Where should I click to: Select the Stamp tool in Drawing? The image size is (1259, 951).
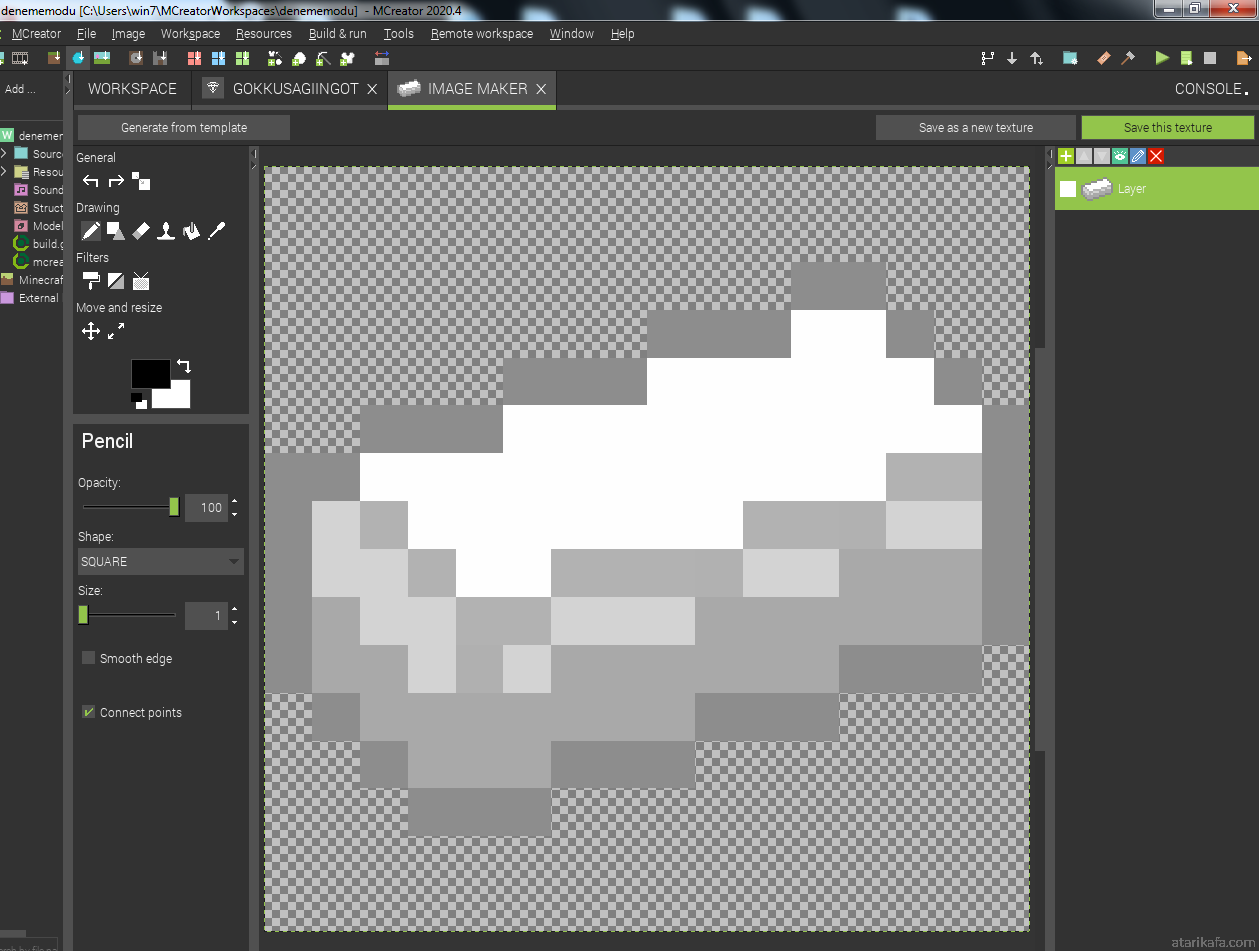[x=166, y=231]
